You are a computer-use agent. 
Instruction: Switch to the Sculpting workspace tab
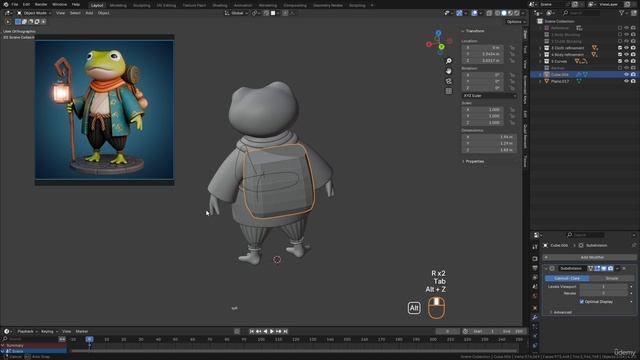142,5
